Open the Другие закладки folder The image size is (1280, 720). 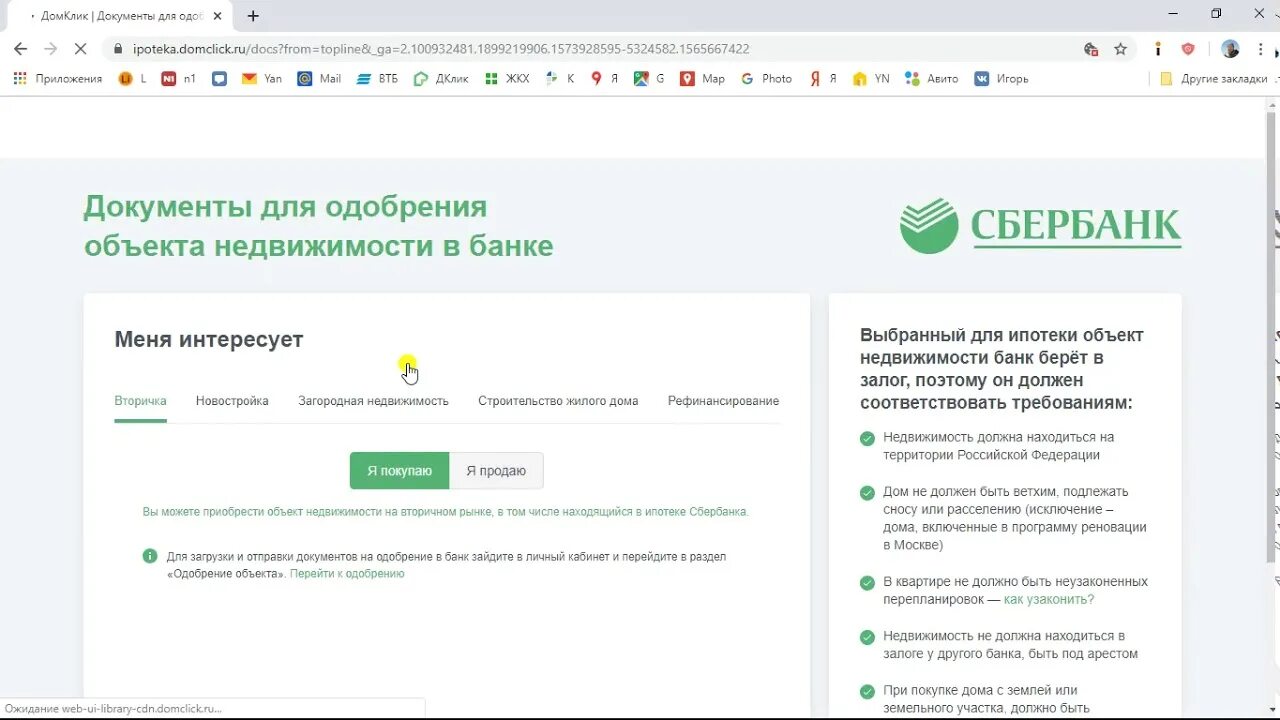[x=1213, y=78]
